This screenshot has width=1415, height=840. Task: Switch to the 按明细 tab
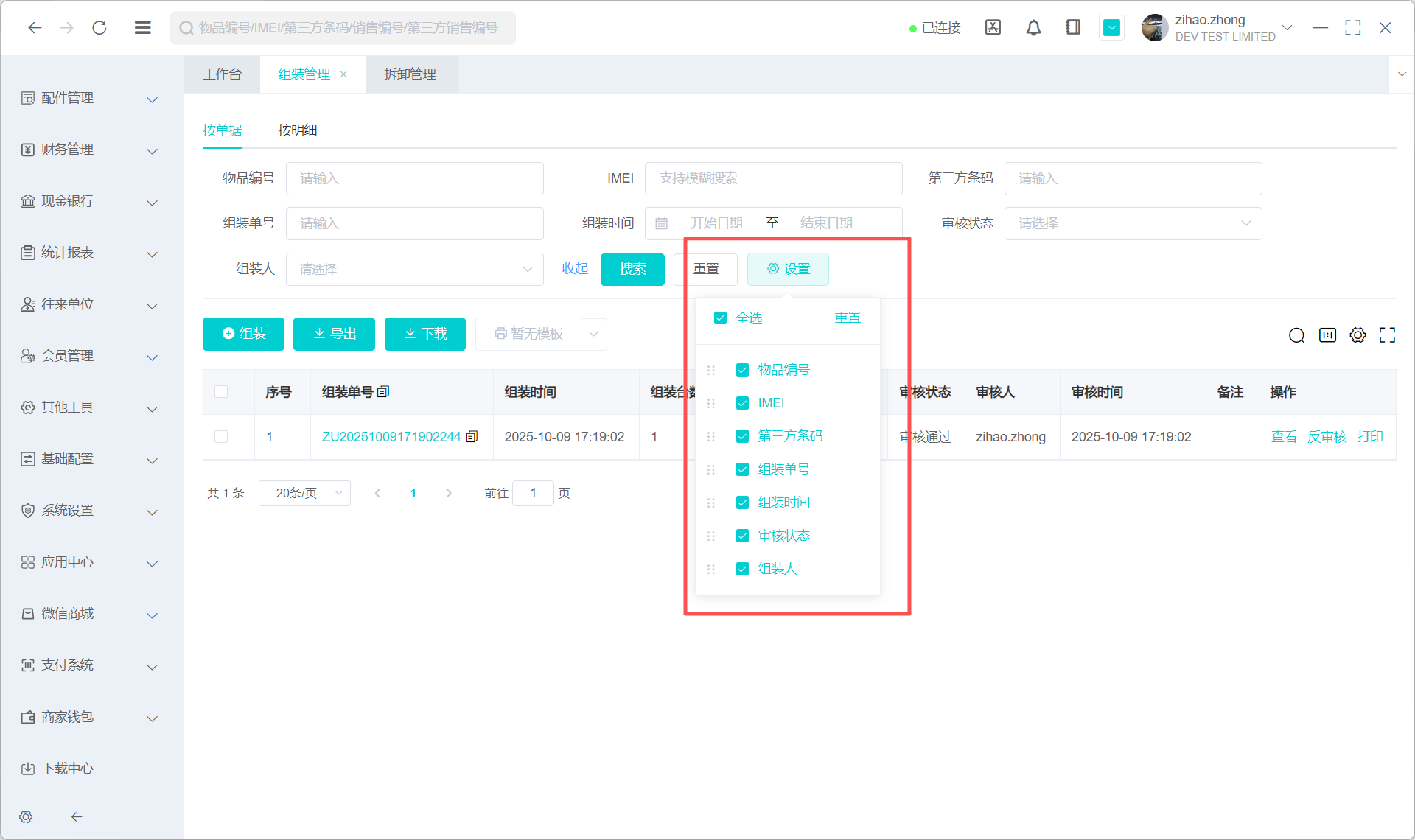point(297,130)
